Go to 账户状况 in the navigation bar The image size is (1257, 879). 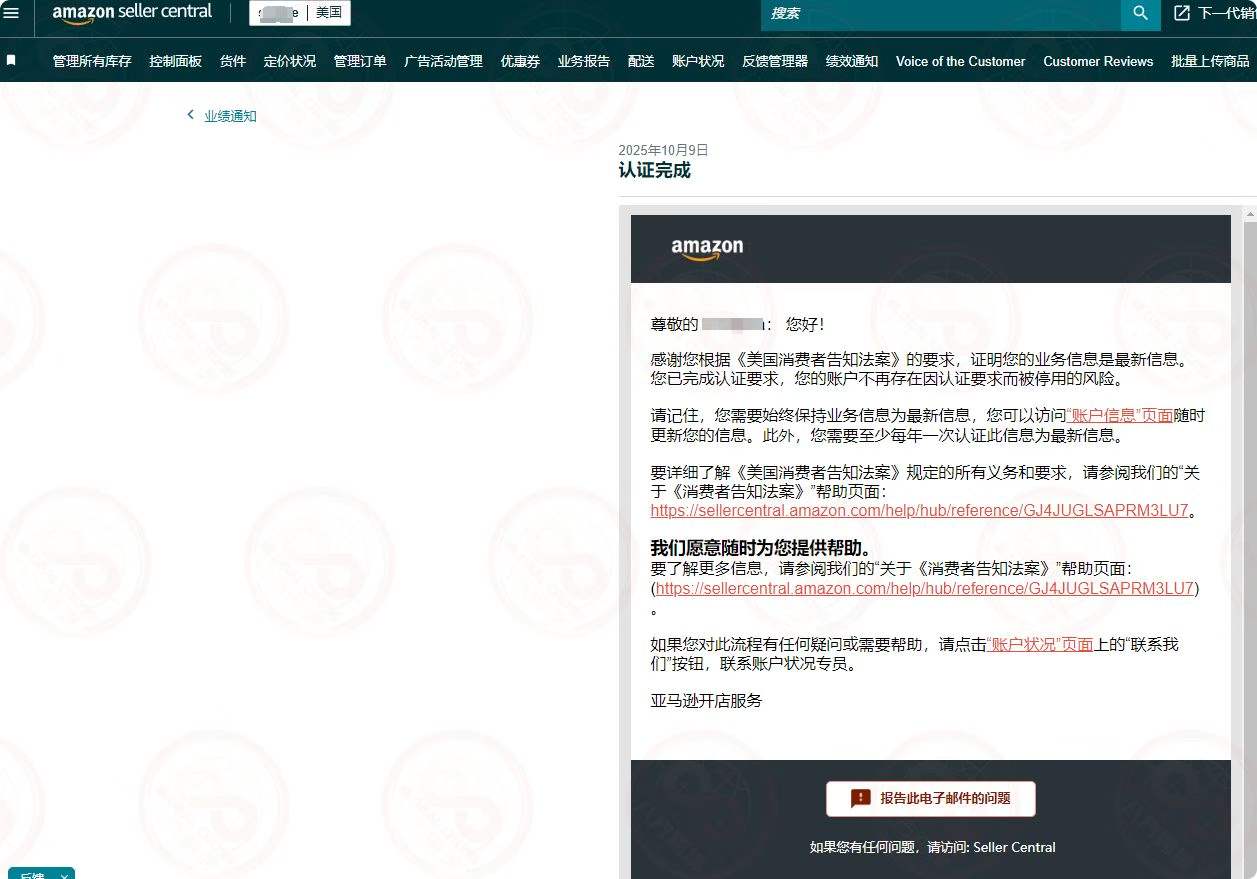698,61
